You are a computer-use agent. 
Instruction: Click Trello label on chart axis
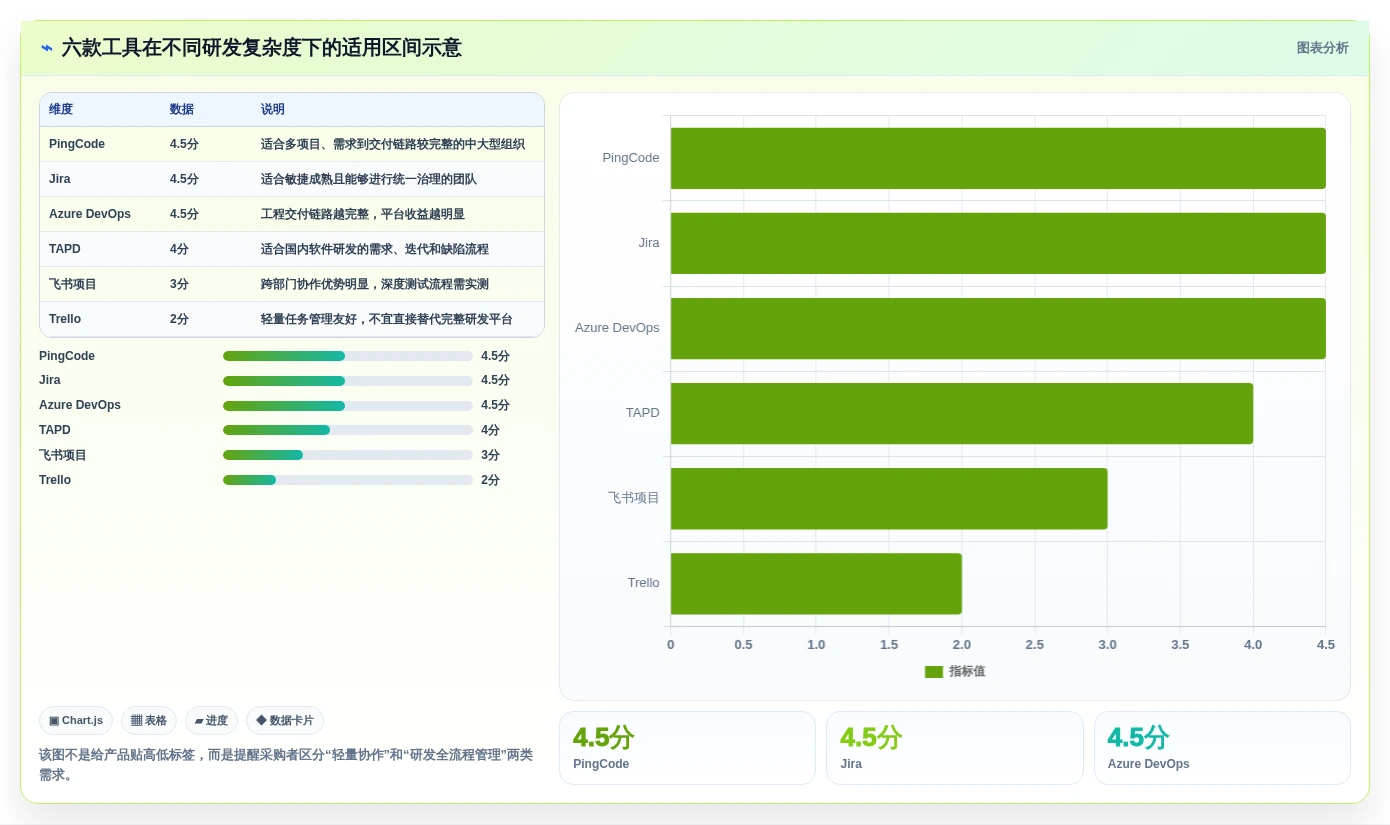coord(644,583)
